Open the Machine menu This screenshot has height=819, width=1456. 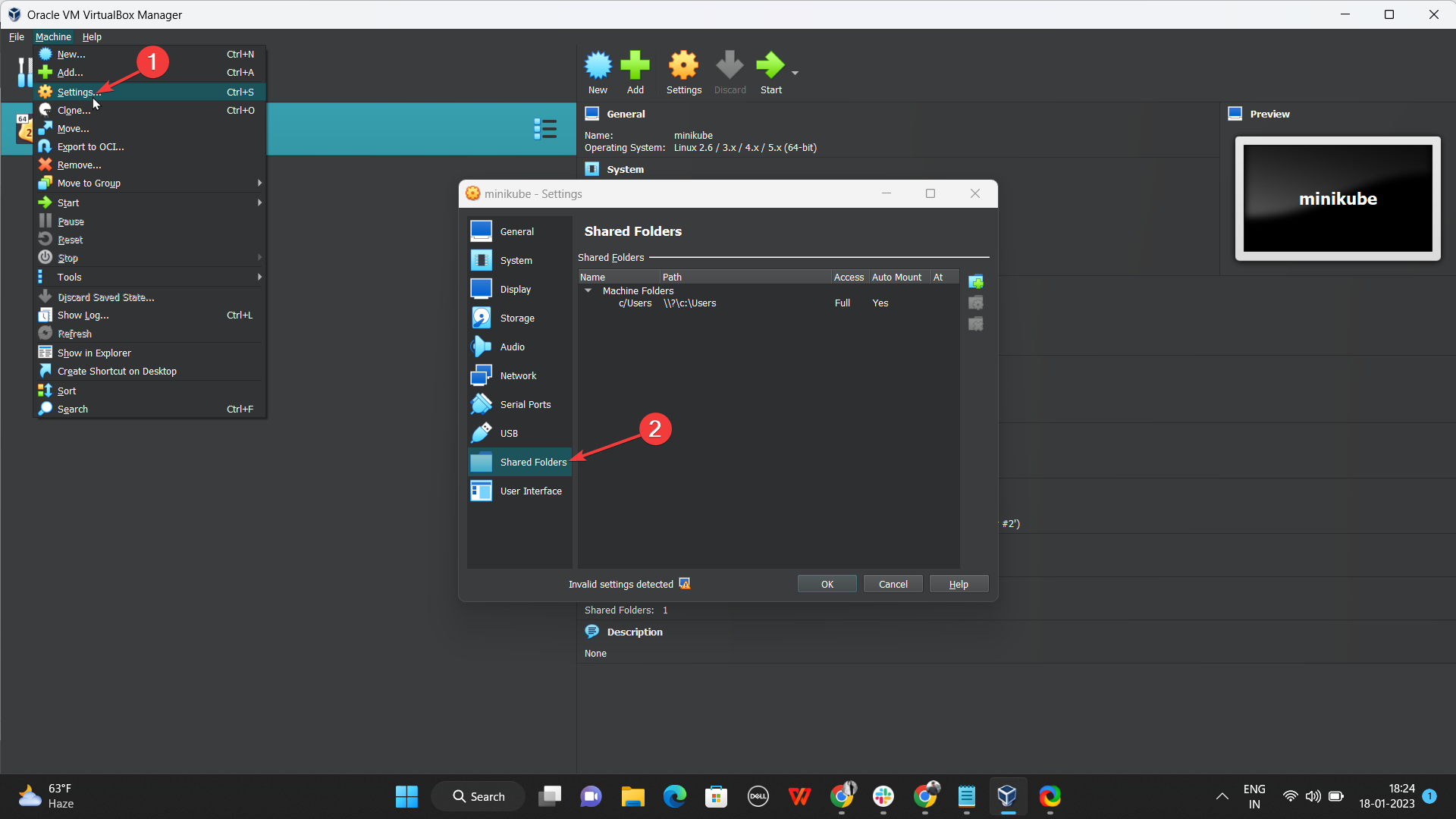[53, 36]
